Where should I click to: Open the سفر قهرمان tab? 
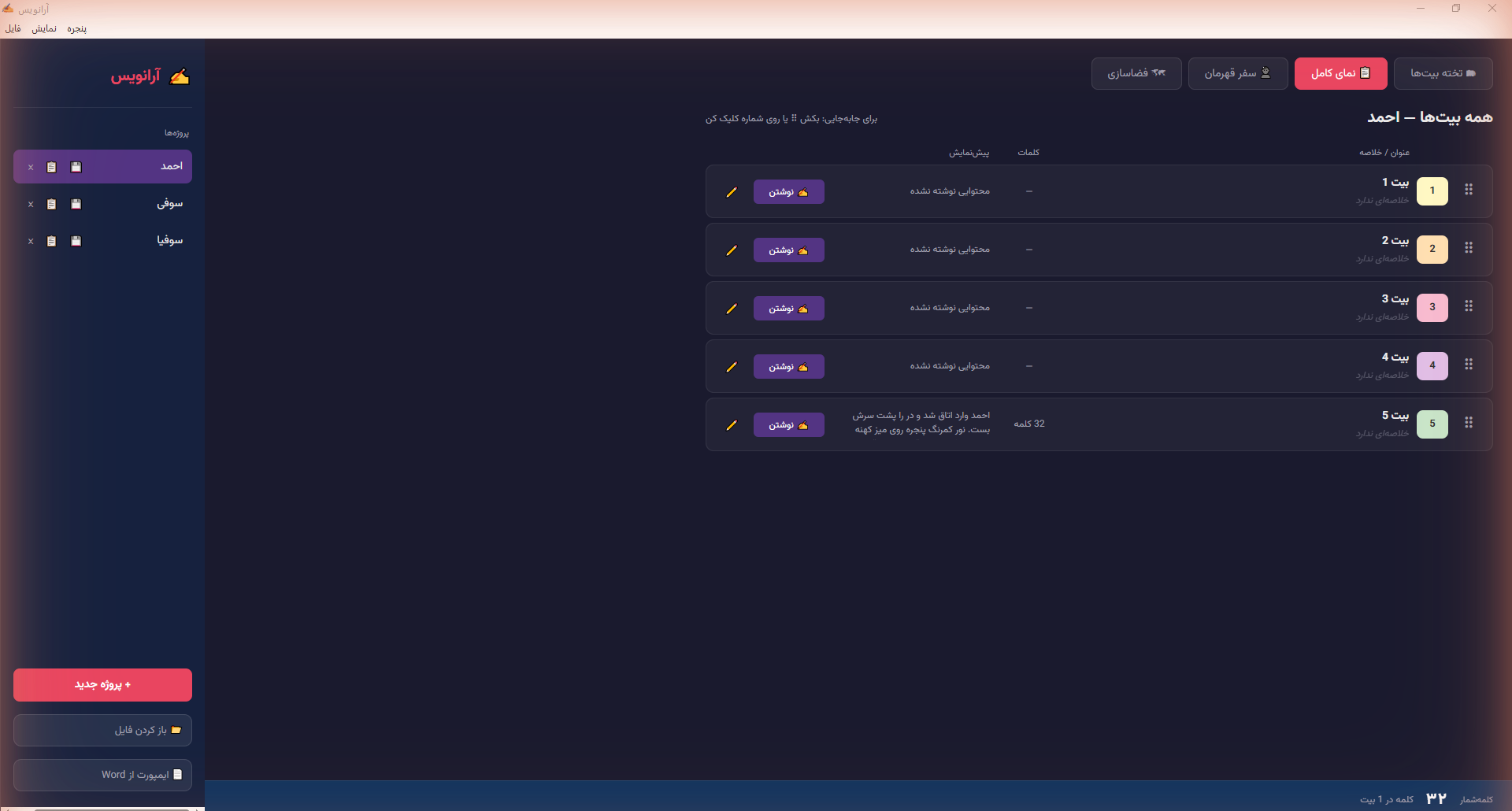(1238, 73)
